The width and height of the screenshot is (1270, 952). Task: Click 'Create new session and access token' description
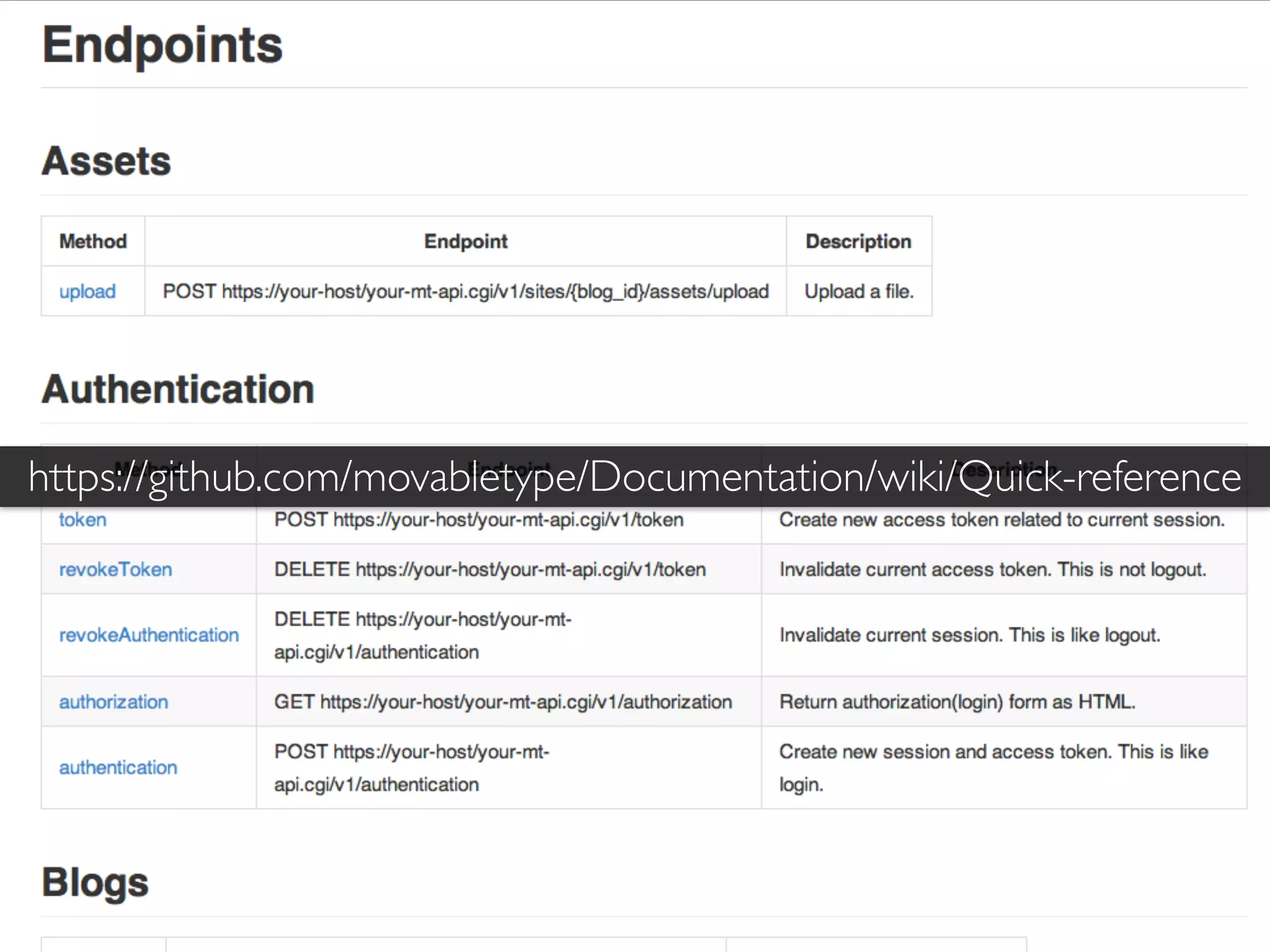point(993,768)
